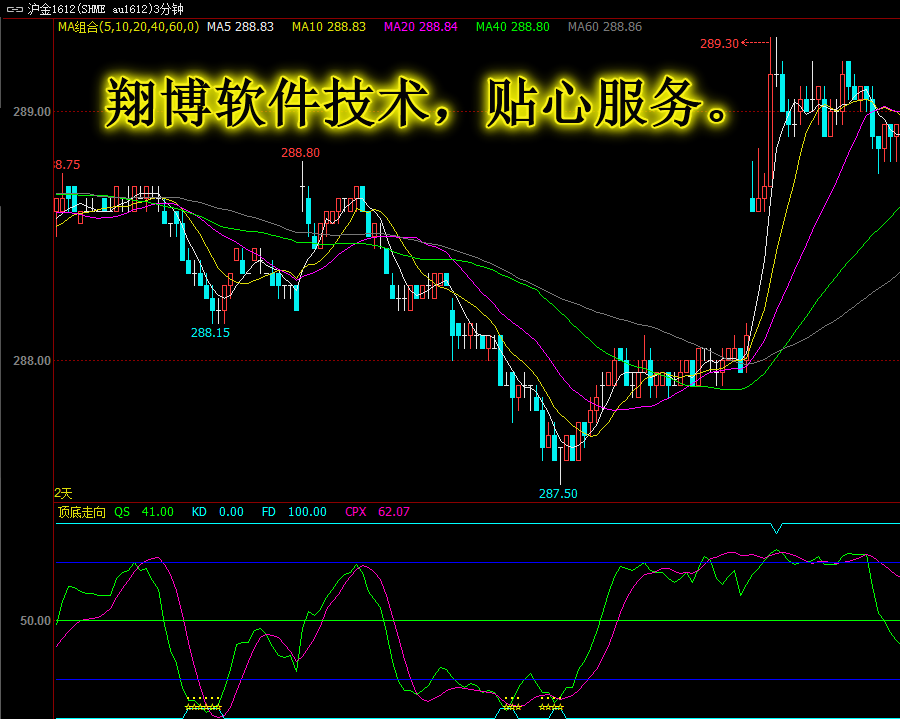900x719 pixels.
Task: Click the 289.30 high price marker
Action: (719, 44)
